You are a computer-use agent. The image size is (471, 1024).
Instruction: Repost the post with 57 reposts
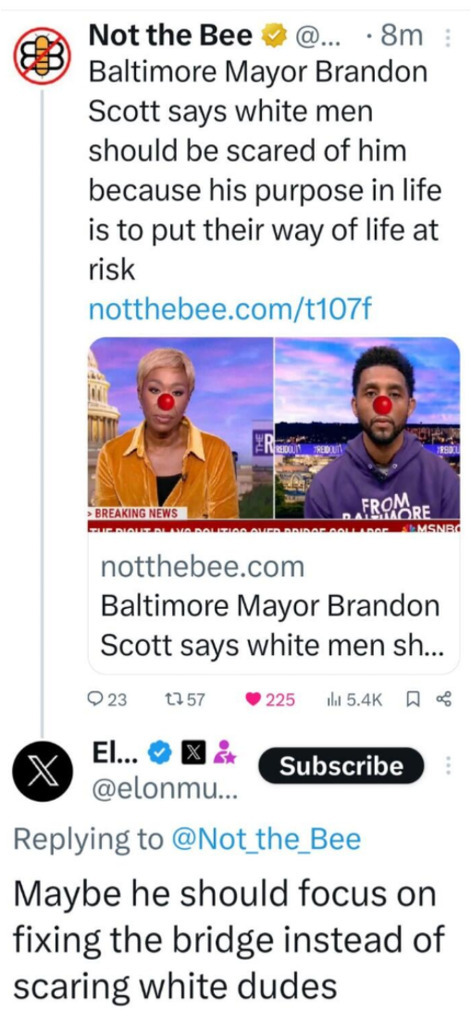pyautogui.click(x=187, y=699)
